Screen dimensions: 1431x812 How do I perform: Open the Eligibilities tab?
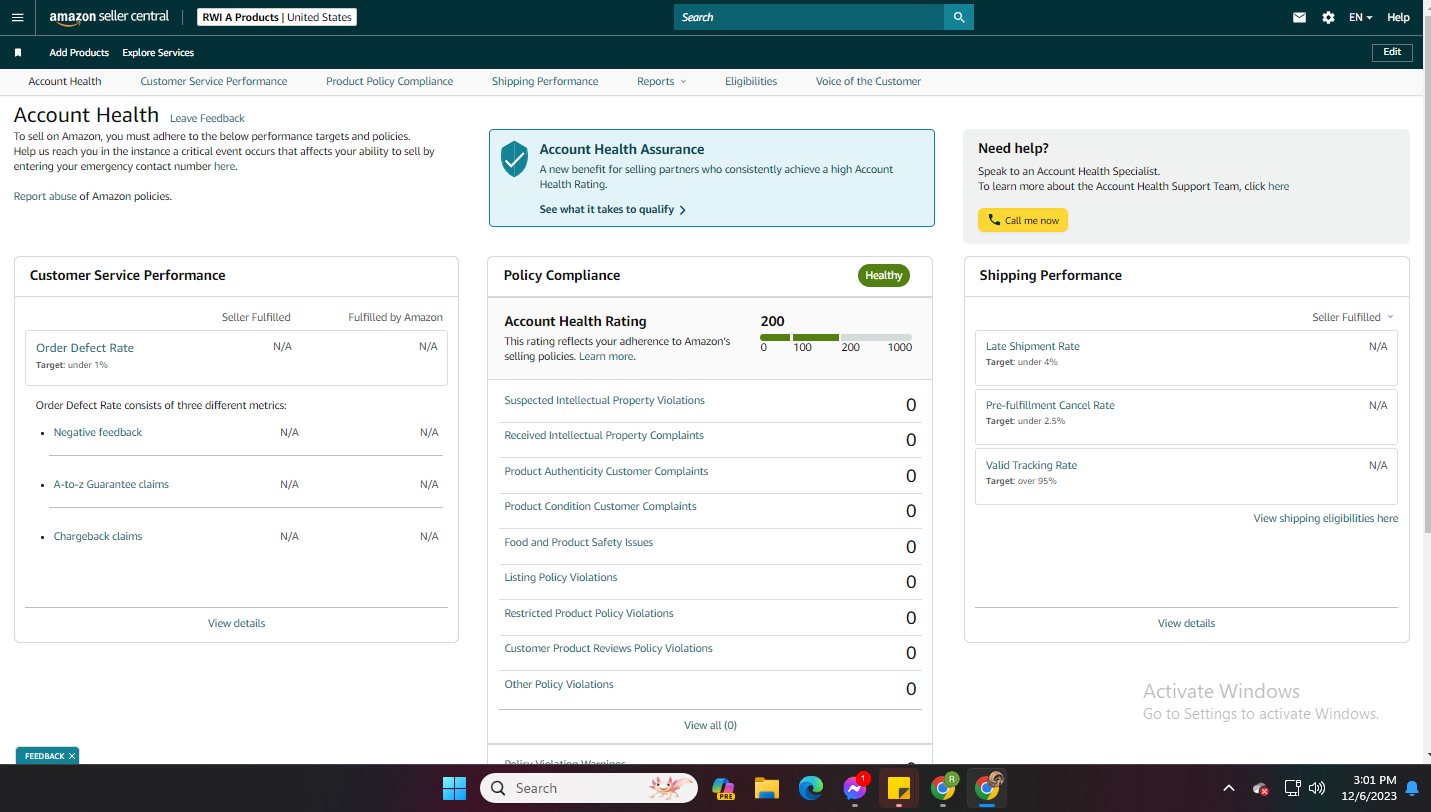click(x=751, y=81)
